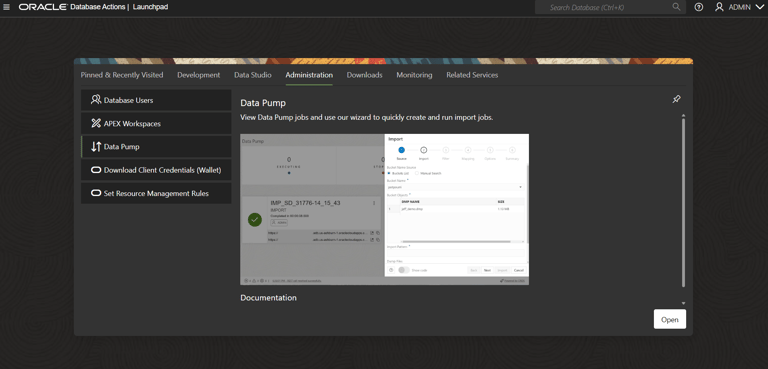Click the Launchpad title in header
Viewport: 768px width, 369px height.
150,7
